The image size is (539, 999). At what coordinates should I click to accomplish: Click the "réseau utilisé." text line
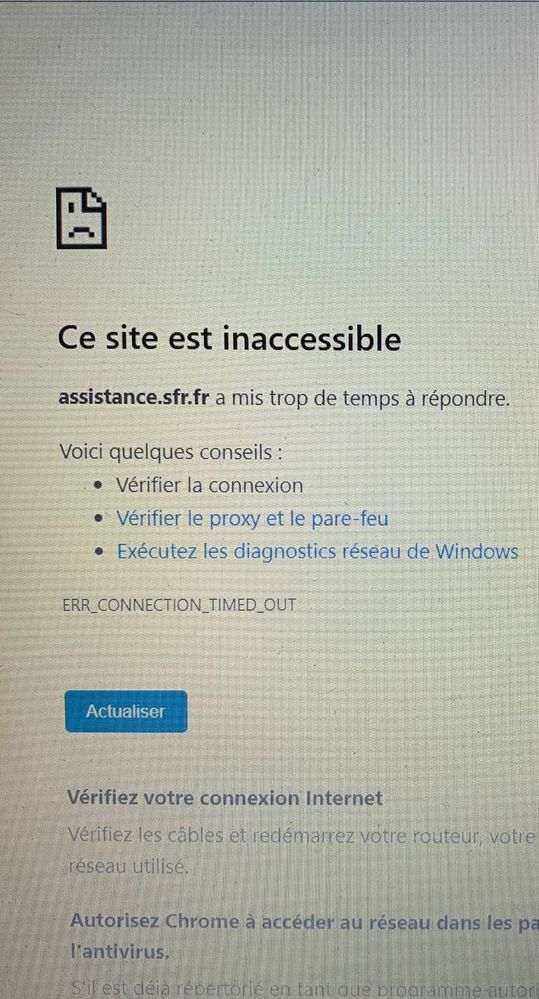[x=128, y=866]
